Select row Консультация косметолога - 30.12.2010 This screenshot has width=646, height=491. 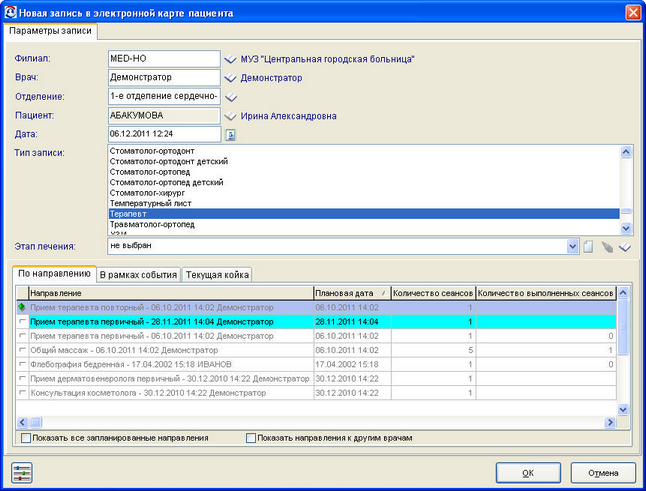click(x=316, y=393)
